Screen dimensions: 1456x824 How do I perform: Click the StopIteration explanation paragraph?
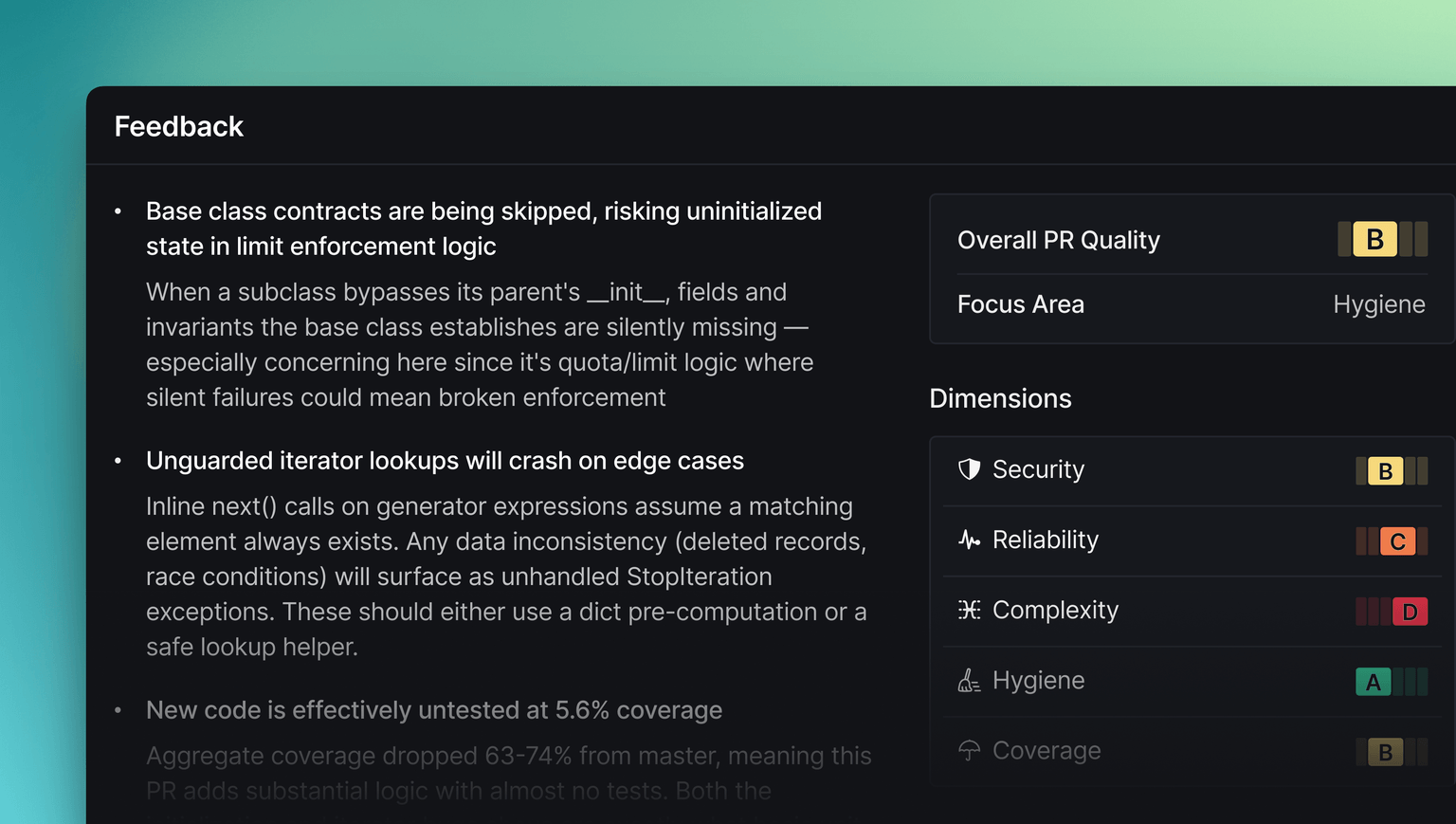coord(506,577)
